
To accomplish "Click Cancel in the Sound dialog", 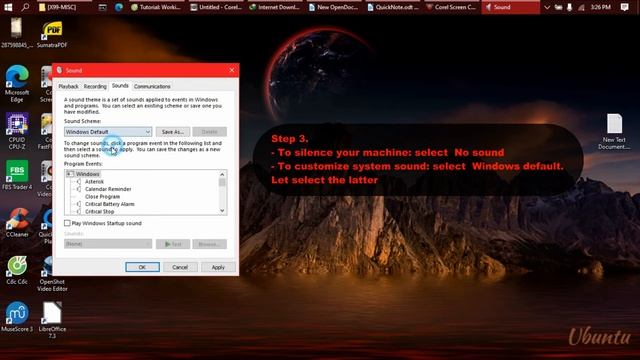I will click(180, 267).
